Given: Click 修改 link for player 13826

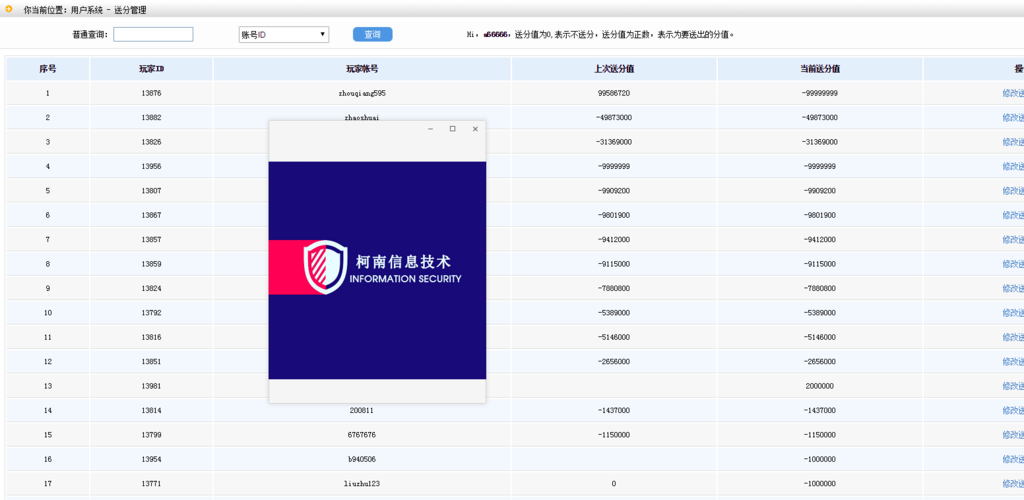Looking at the screenshot, I should (x=1013, y=142).
